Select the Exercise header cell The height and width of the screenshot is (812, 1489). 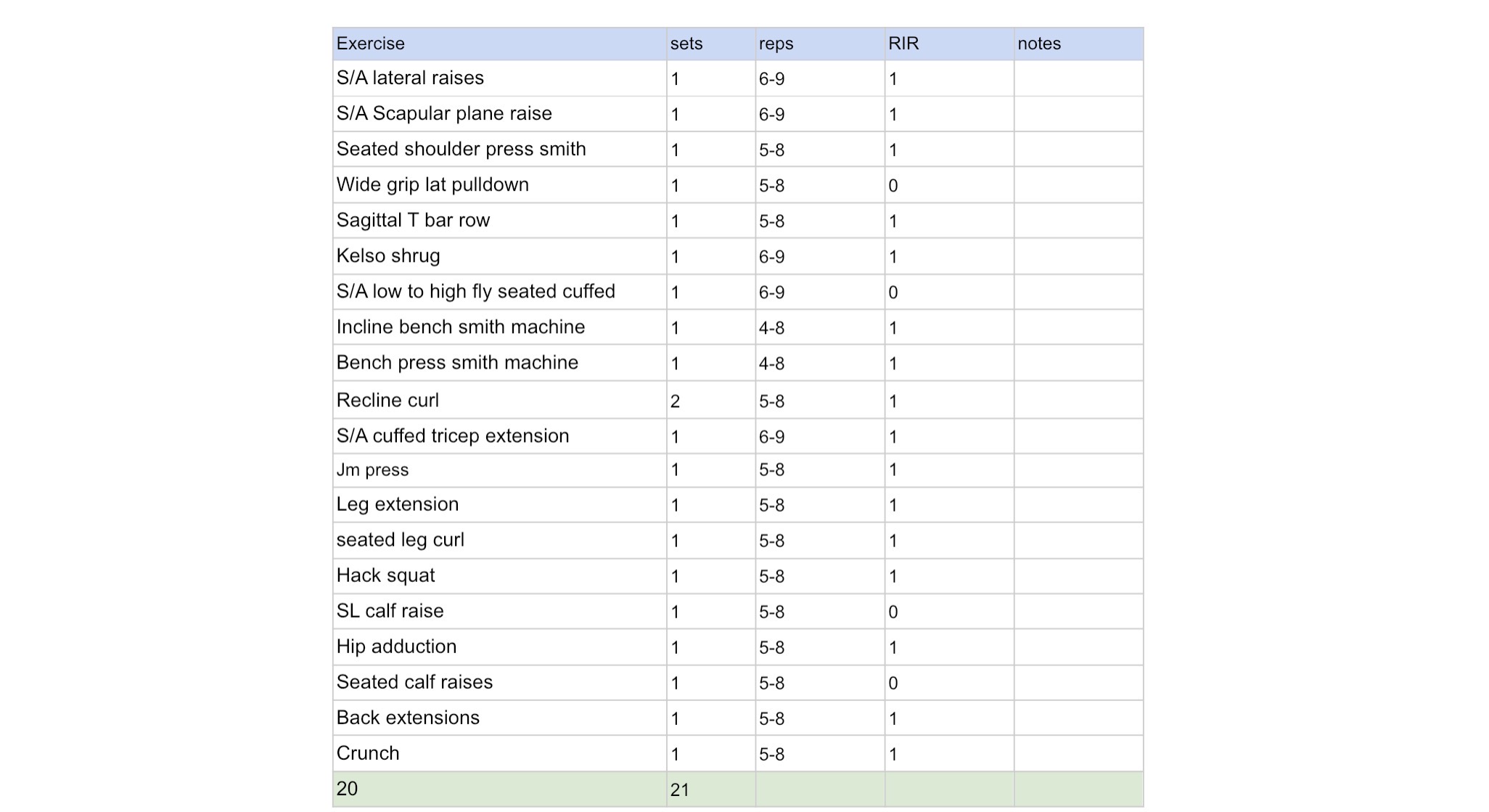coord(500,44)
